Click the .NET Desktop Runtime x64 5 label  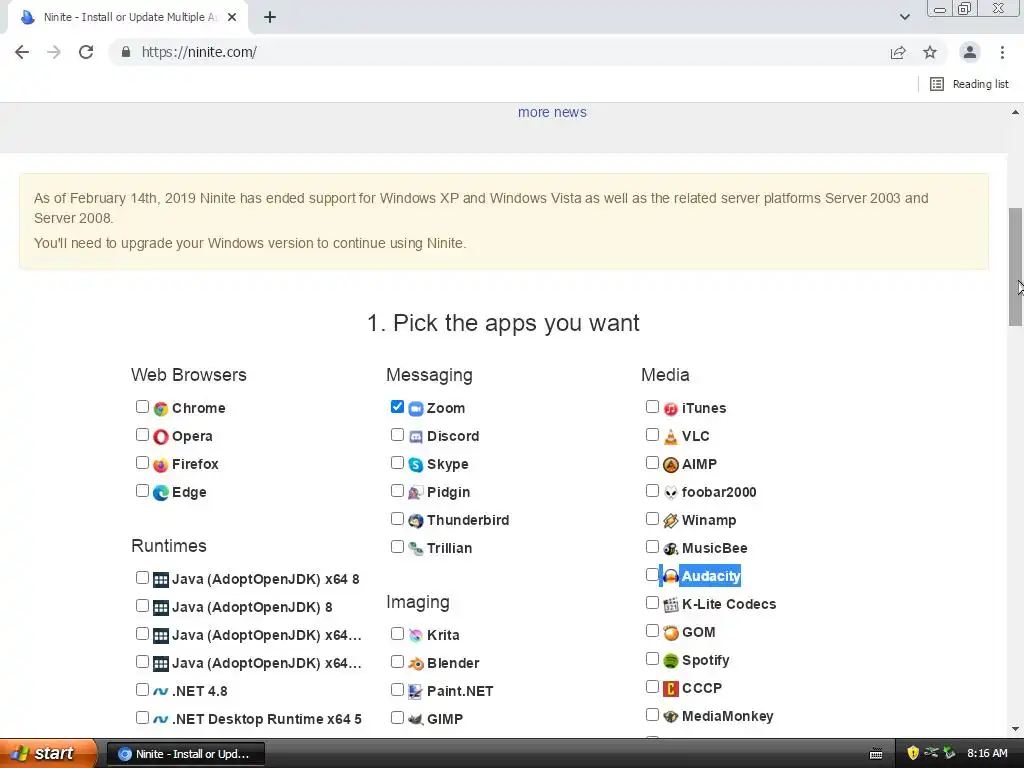(x=266, y=719)
